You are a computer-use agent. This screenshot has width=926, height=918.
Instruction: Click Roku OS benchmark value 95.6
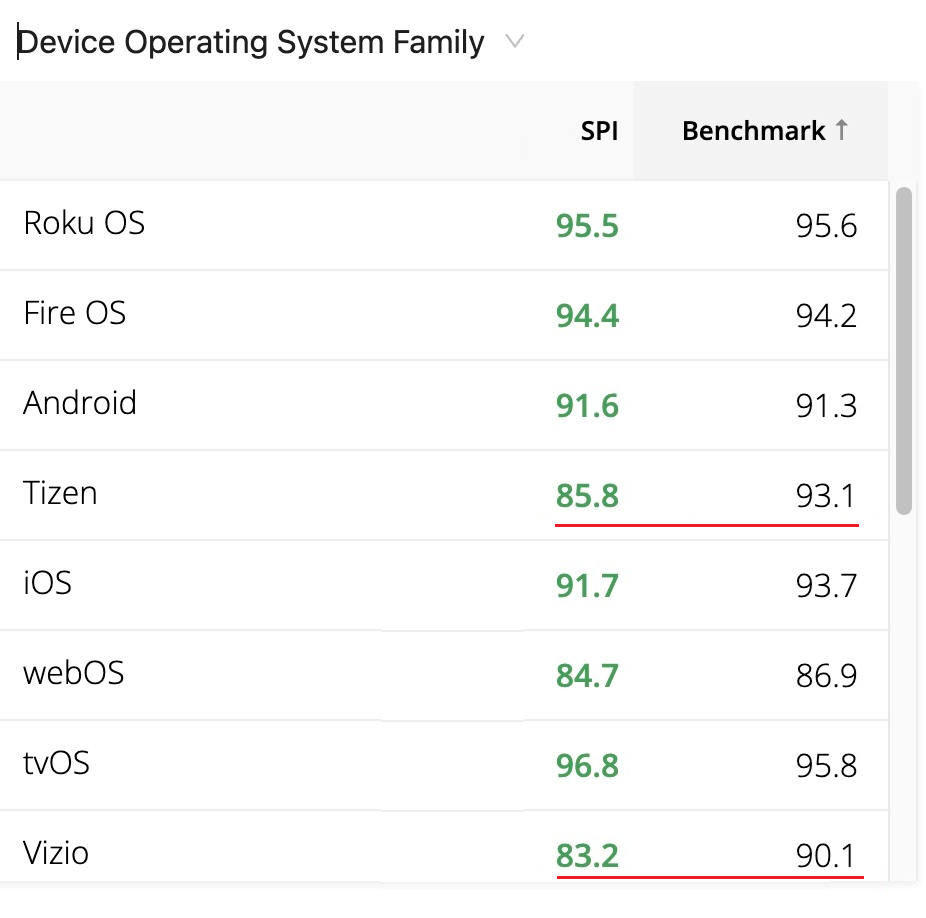tap(826, 226)
